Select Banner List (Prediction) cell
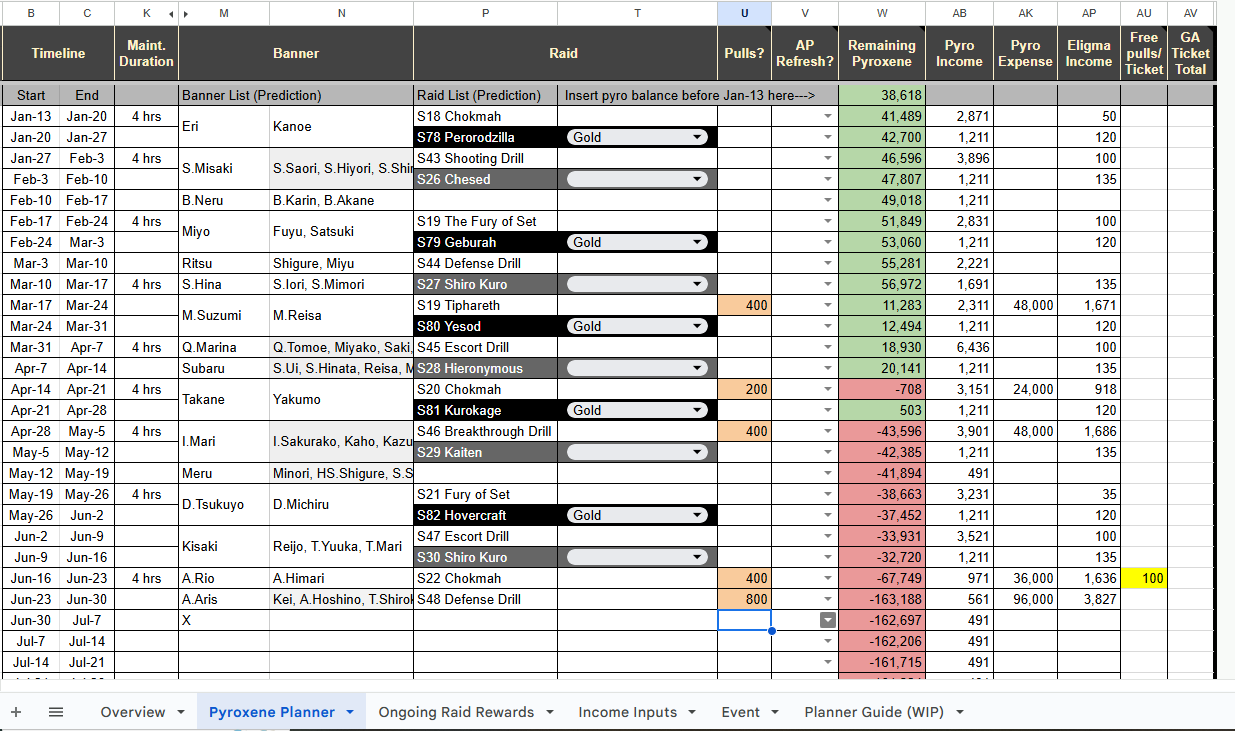Screen dimensions: 1235x731 pyautogui.click(x=296, y=95)
